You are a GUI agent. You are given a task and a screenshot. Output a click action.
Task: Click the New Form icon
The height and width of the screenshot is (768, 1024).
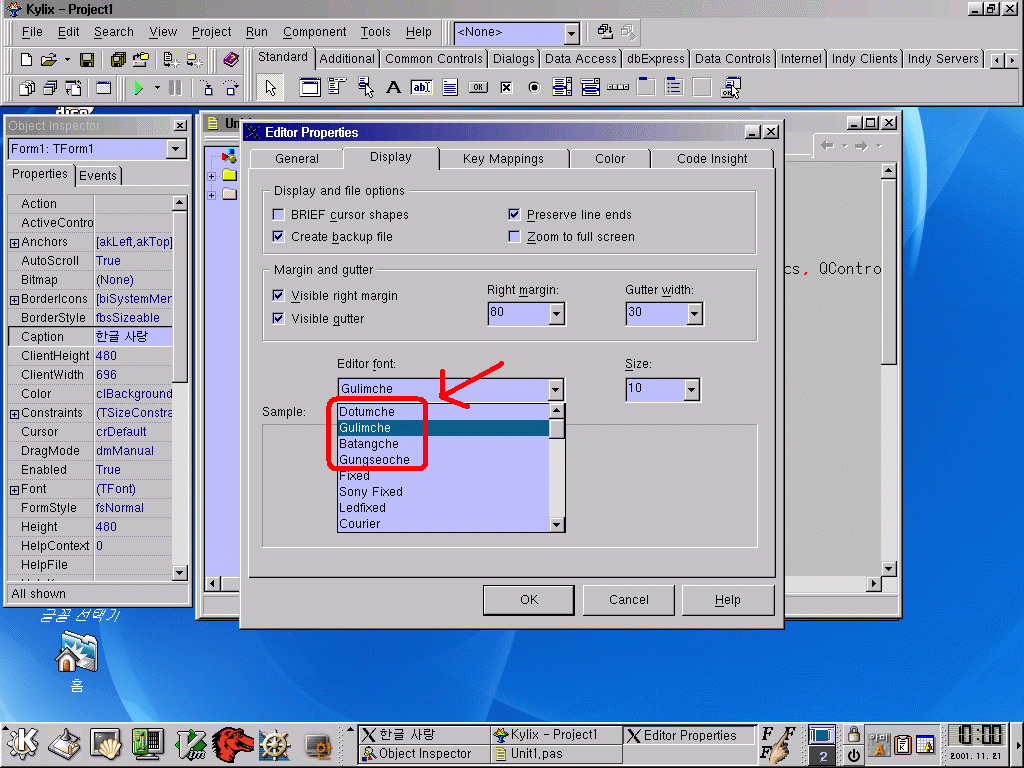103,88
